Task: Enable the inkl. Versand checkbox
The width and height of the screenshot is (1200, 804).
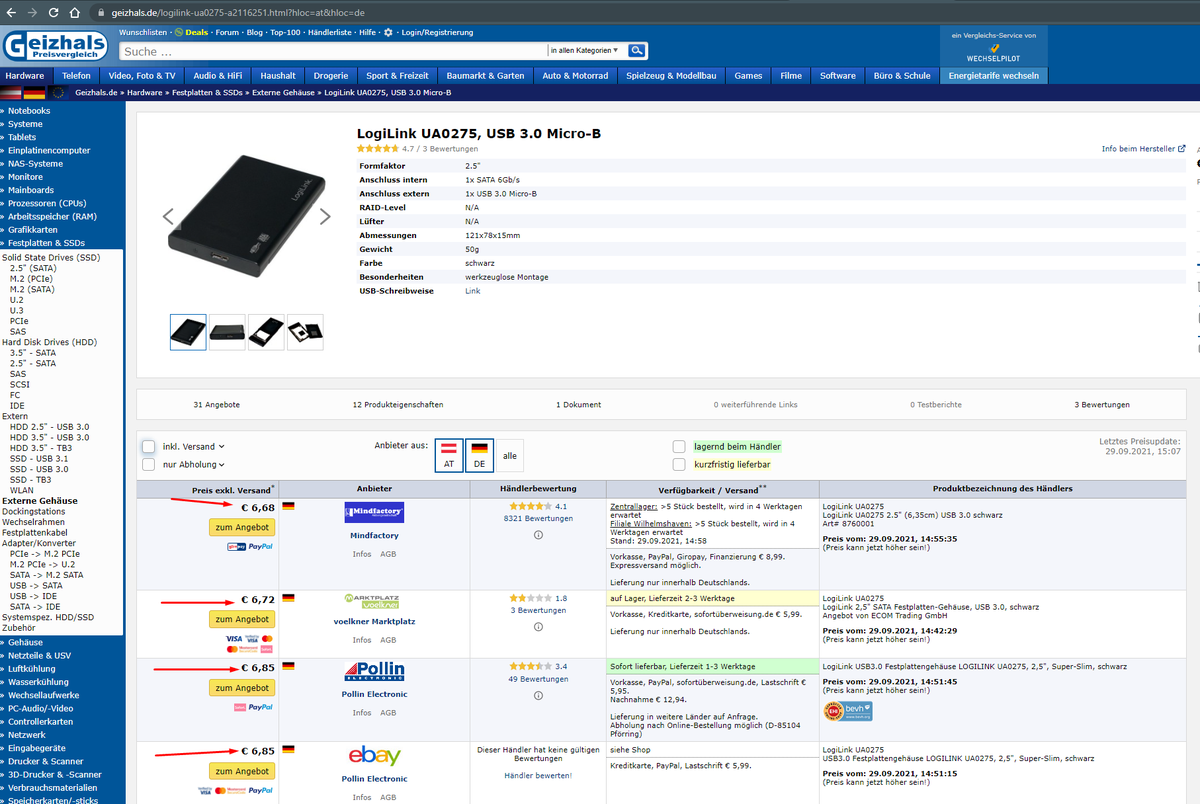Action: coord(148,446)
